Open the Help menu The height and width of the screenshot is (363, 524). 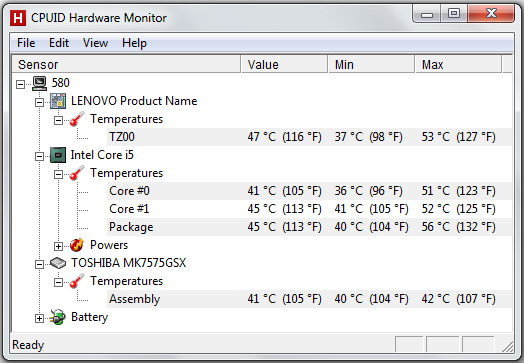134,43
